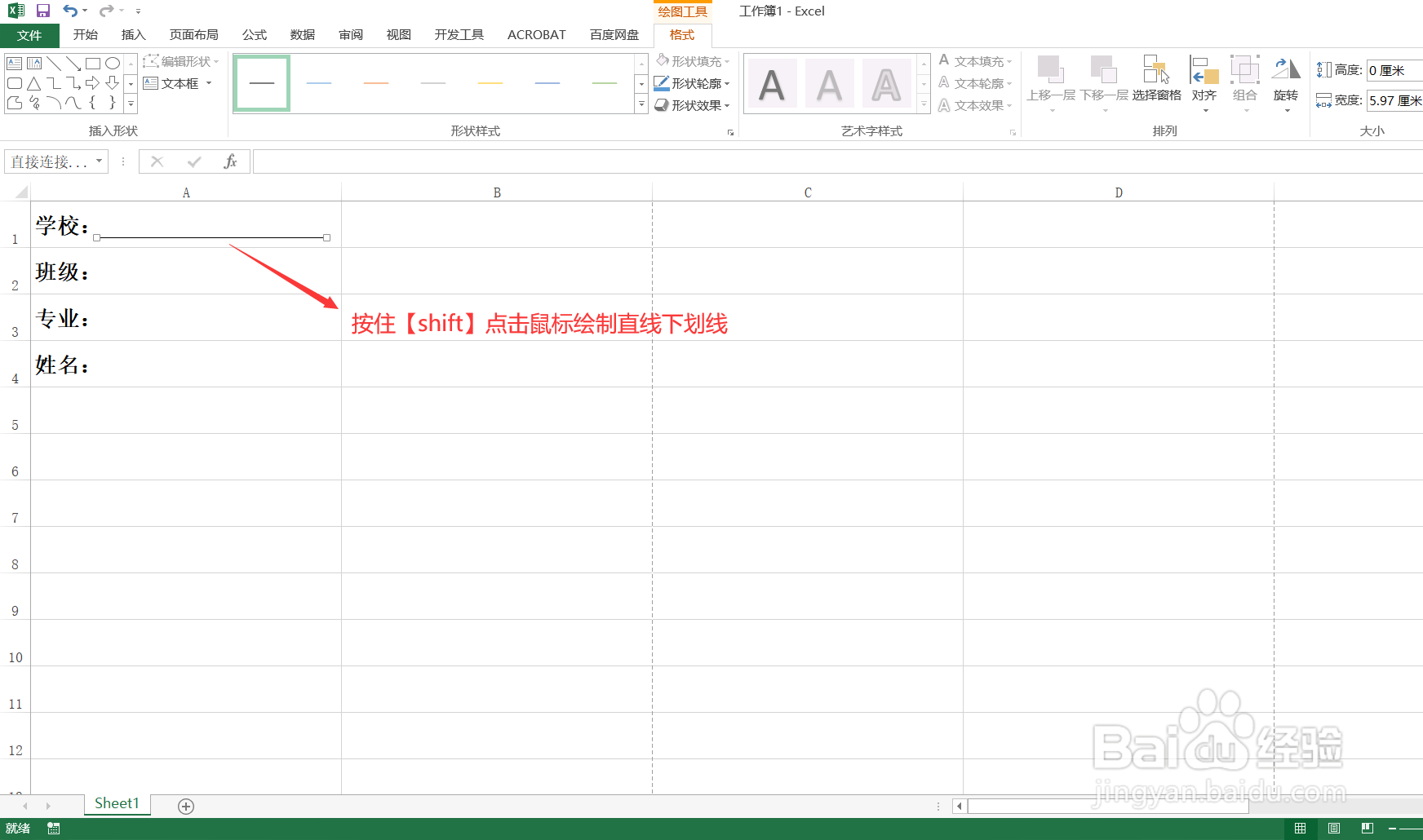Select the Sheet1 worksheet tab
The height and width of the screenshot is (840, 1423).
[x=117, y=804]
